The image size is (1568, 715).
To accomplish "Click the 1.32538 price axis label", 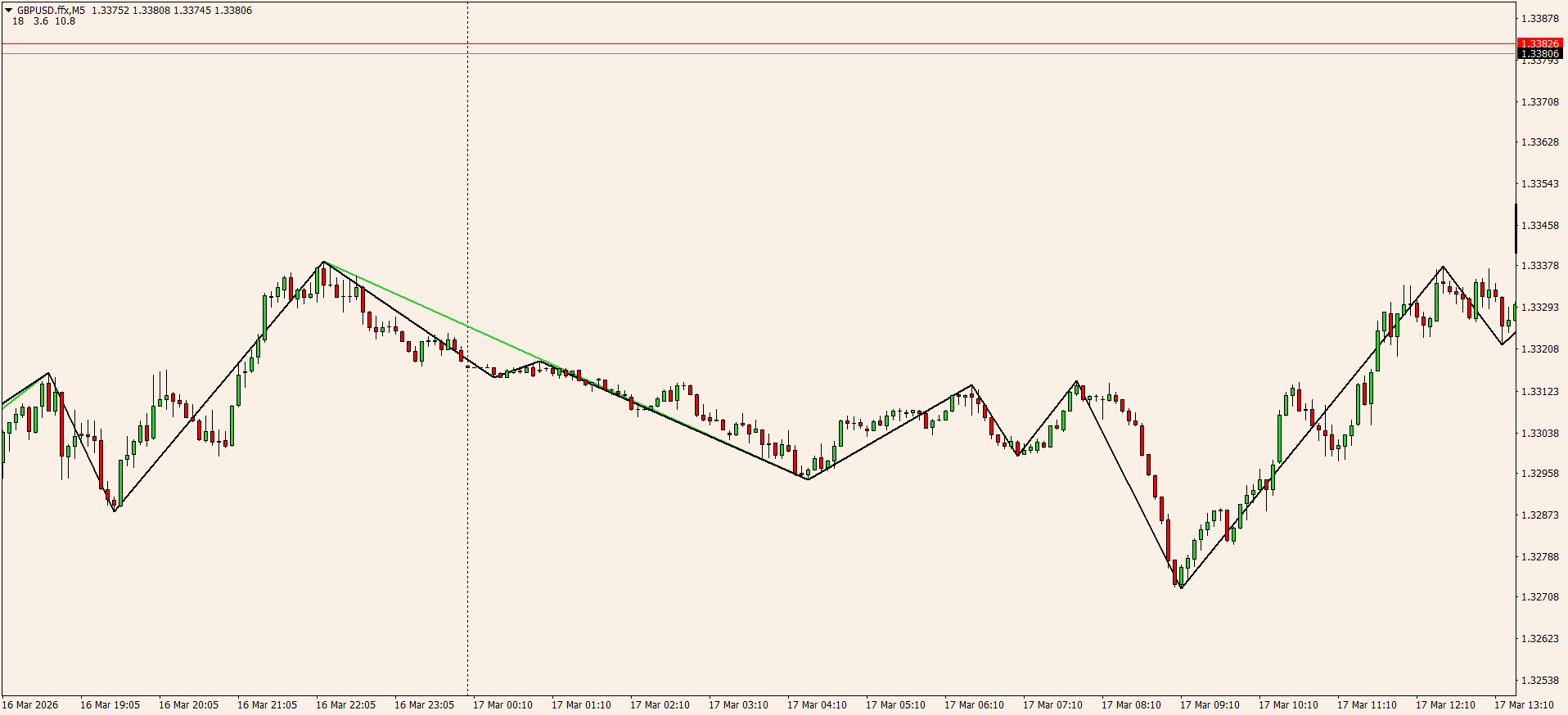I will 1539,681.
